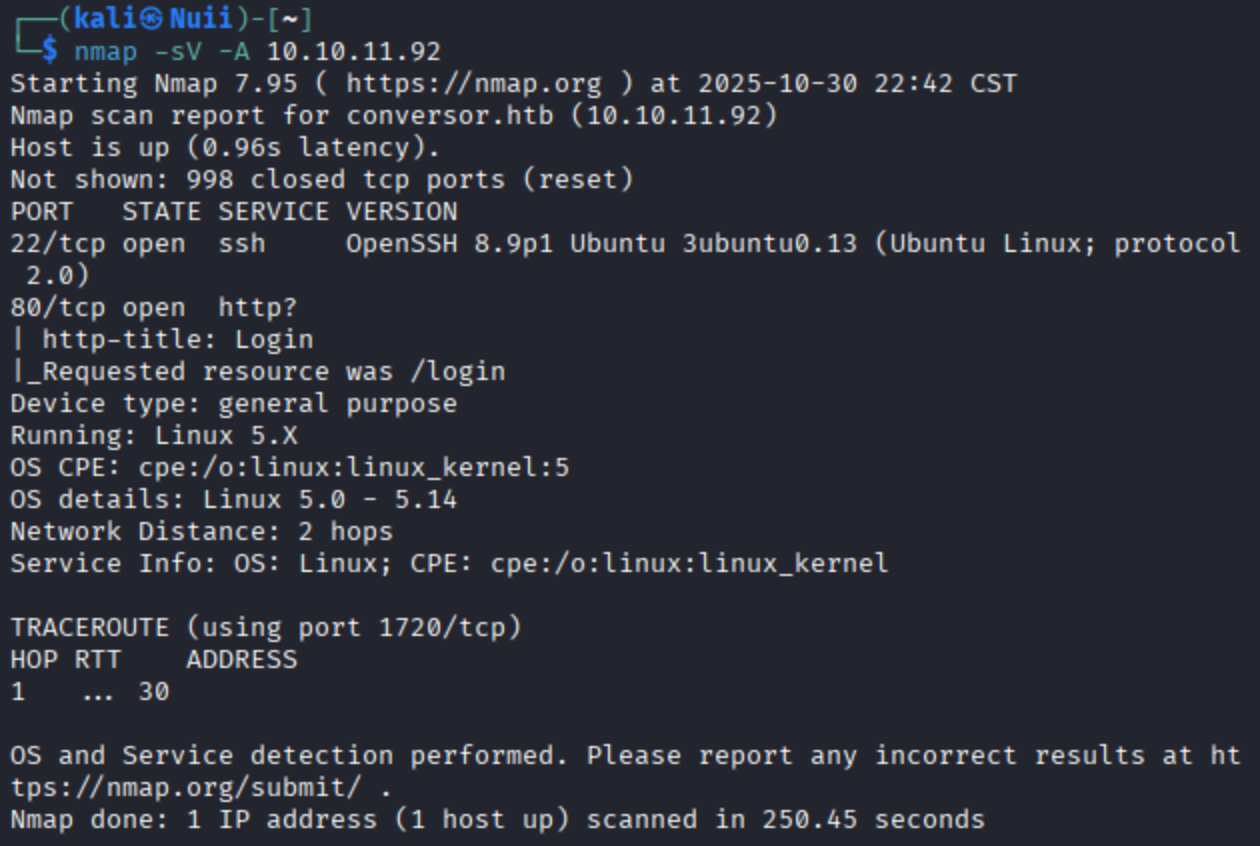Click the http-title: Login line

pyautogui.click(x=177, y=339)
